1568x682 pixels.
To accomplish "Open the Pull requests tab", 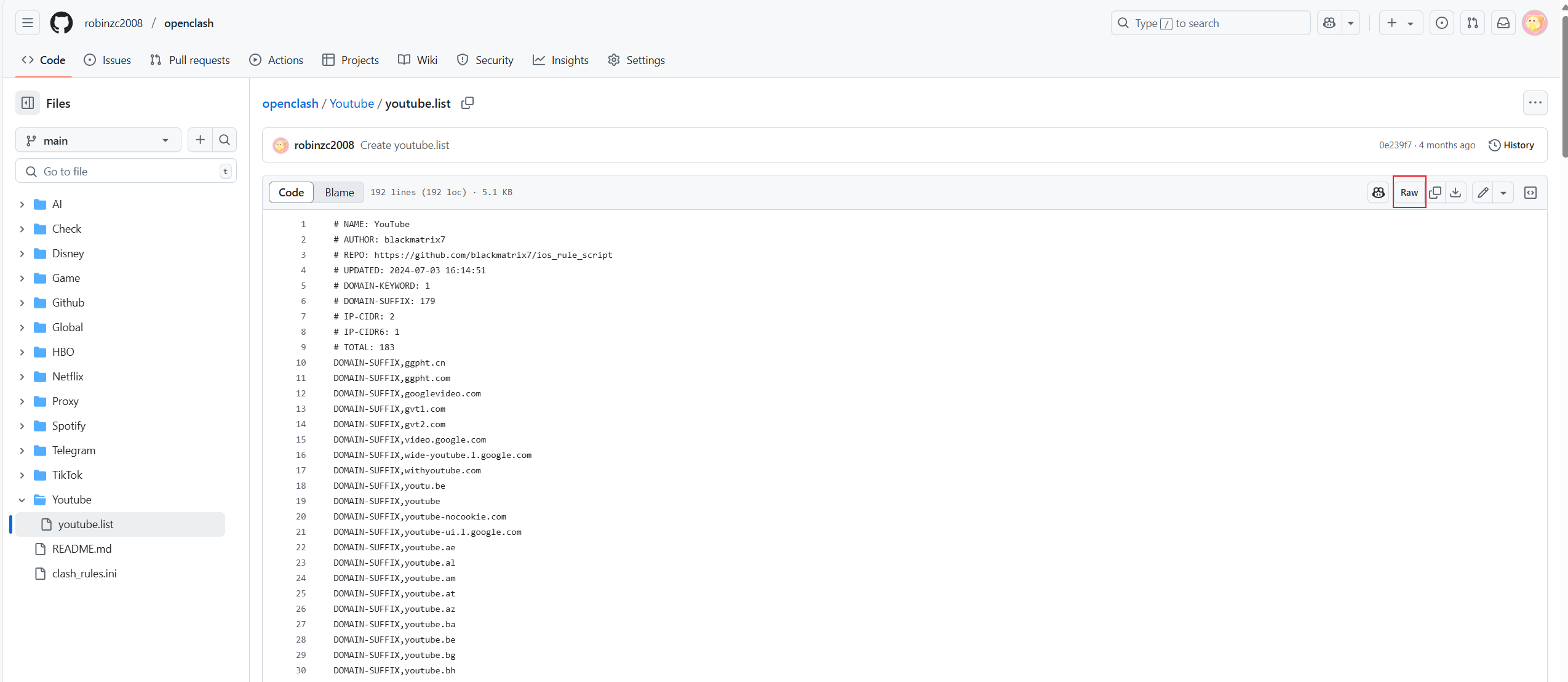I will point(190,60).
